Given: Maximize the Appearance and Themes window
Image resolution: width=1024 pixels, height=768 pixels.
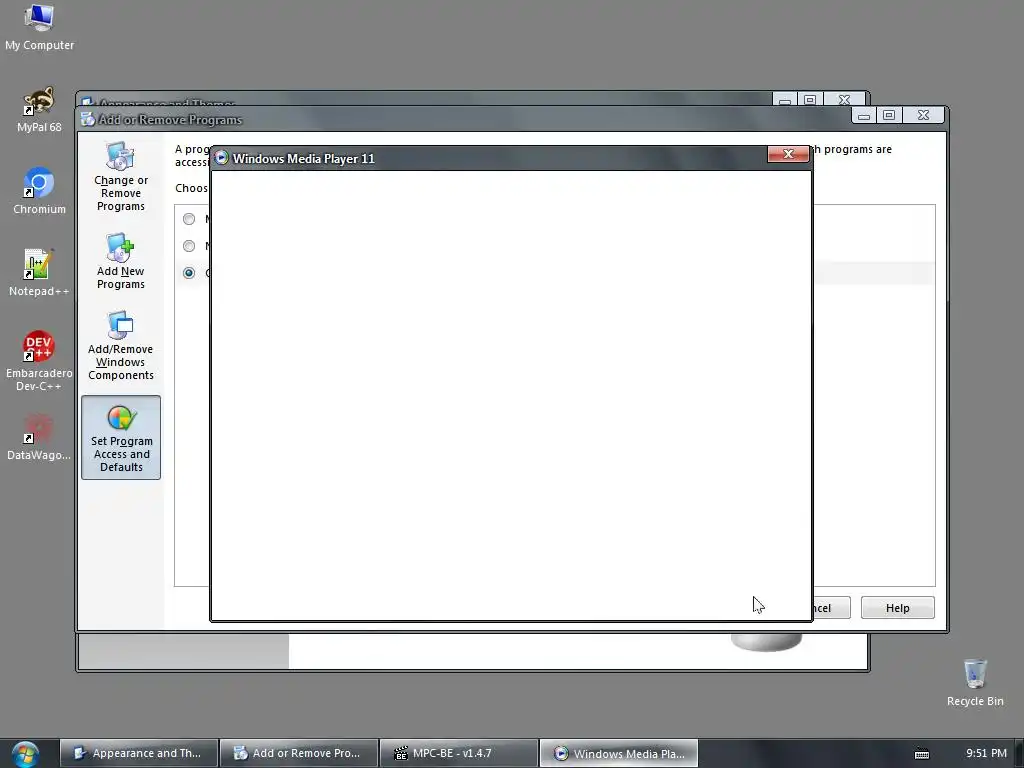Looking at the screenshot, I should [x=810, y=99].
